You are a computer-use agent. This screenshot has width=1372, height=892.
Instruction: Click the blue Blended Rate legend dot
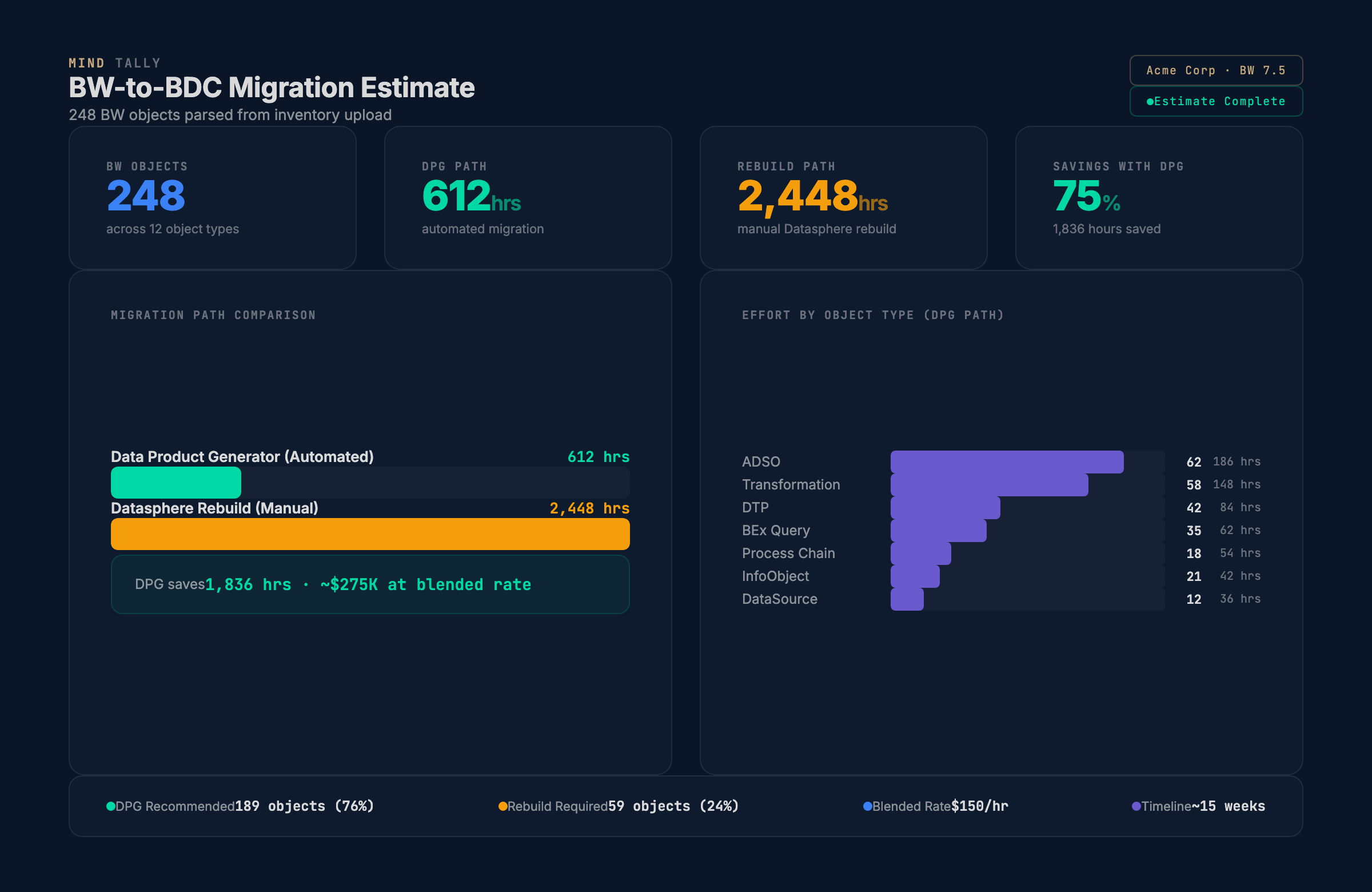click(x=867, y=806)
